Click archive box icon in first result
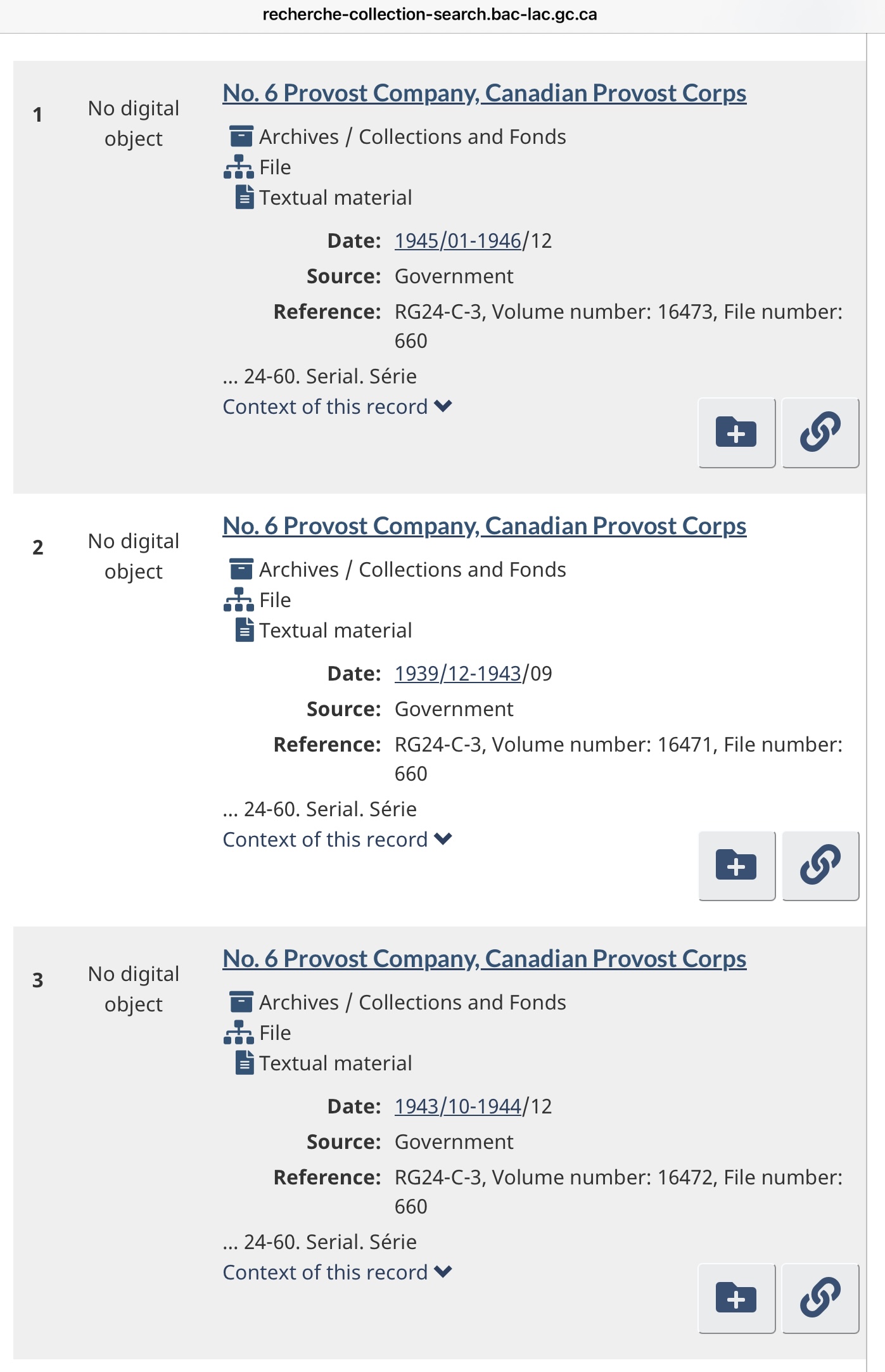Screen dimensions: 885x1372 [x=241, y=136]
